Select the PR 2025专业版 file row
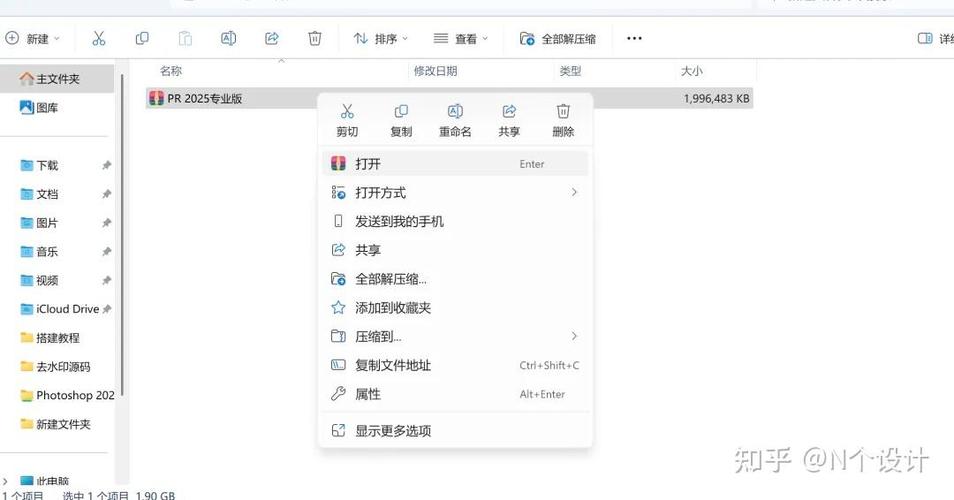 pyautogui.click(x=449, y=99)
